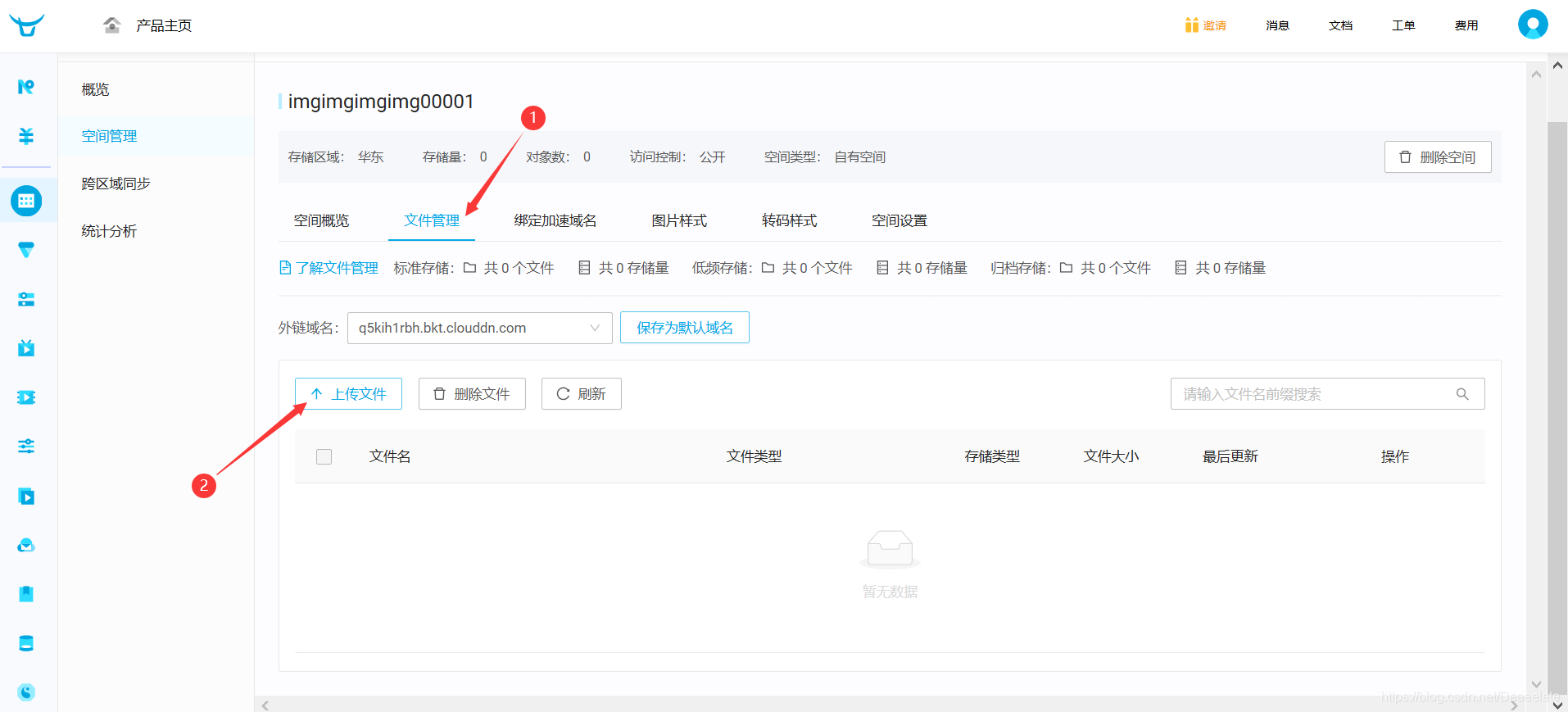Focus the file name prefix search field
The image size is (1568, 712).
(1327, 394)
